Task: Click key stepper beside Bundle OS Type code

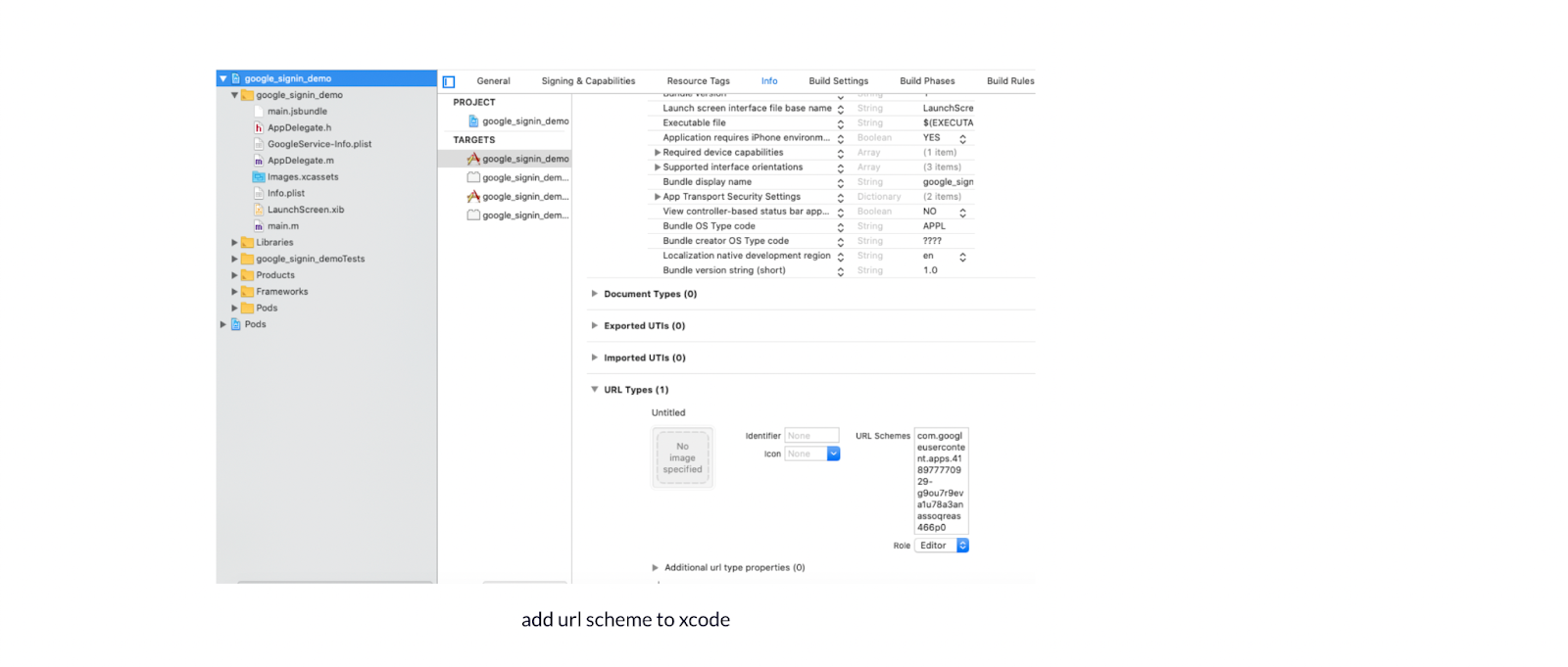Action: pos(840,227)
